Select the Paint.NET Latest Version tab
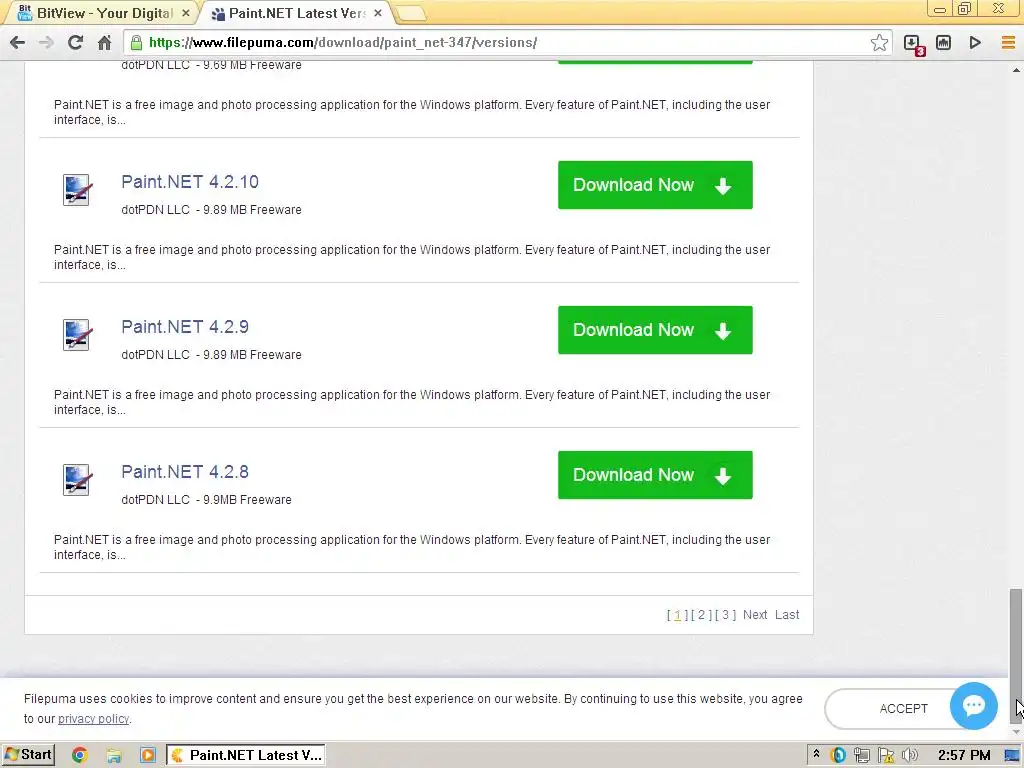Image resolution: width=1024 pixels, height=768 pixels. click(295, 13)
